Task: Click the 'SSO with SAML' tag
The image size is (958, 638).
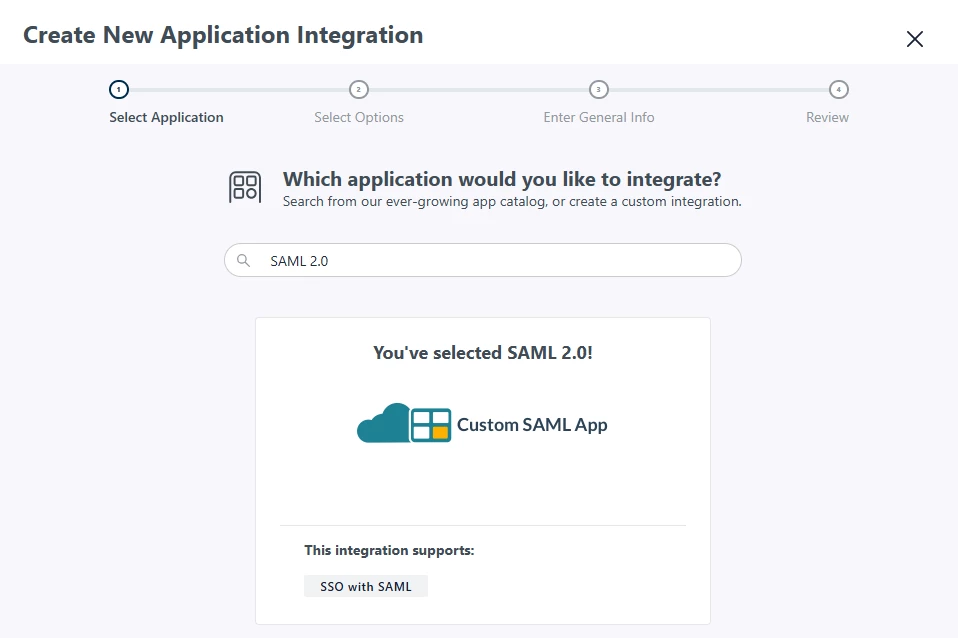Action: click(x=365, y=587)
